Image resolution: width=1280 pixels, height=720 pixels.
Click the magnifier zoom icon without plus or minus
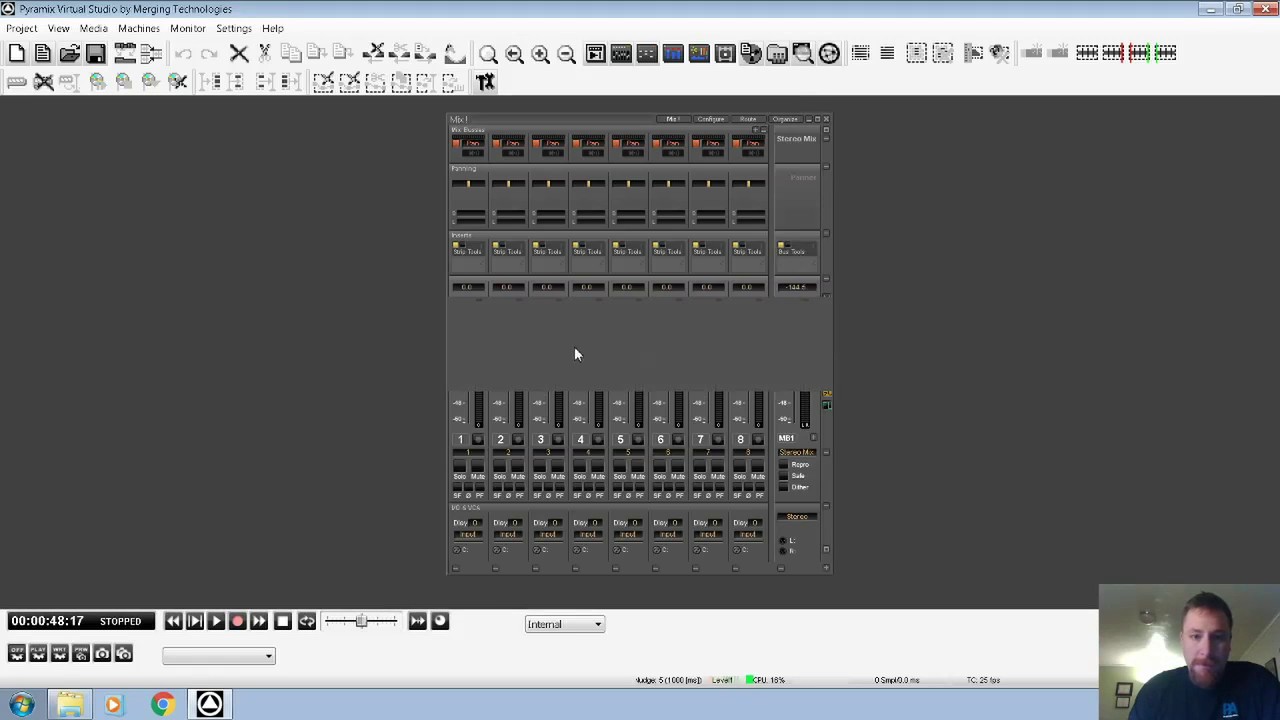pos(488,54)
